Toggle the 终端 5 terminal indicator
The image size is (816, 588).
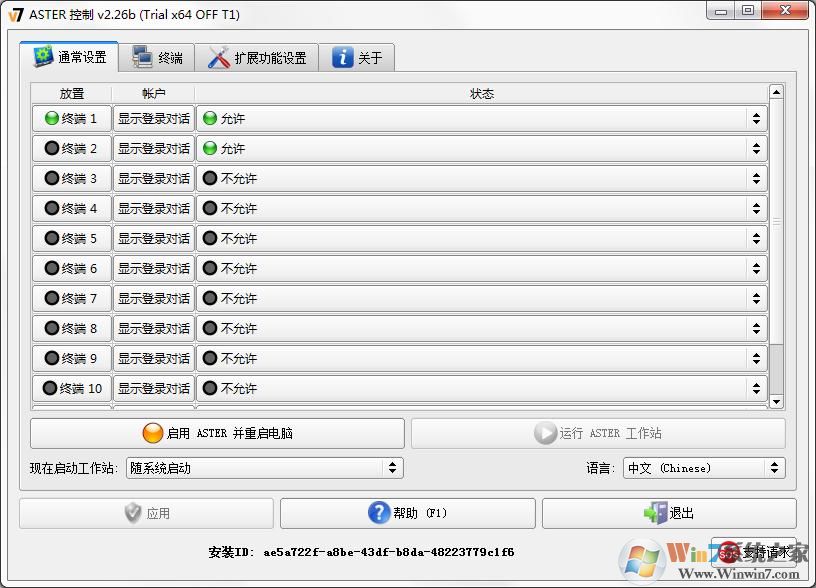pyautogui.click(x=71, y=238)
